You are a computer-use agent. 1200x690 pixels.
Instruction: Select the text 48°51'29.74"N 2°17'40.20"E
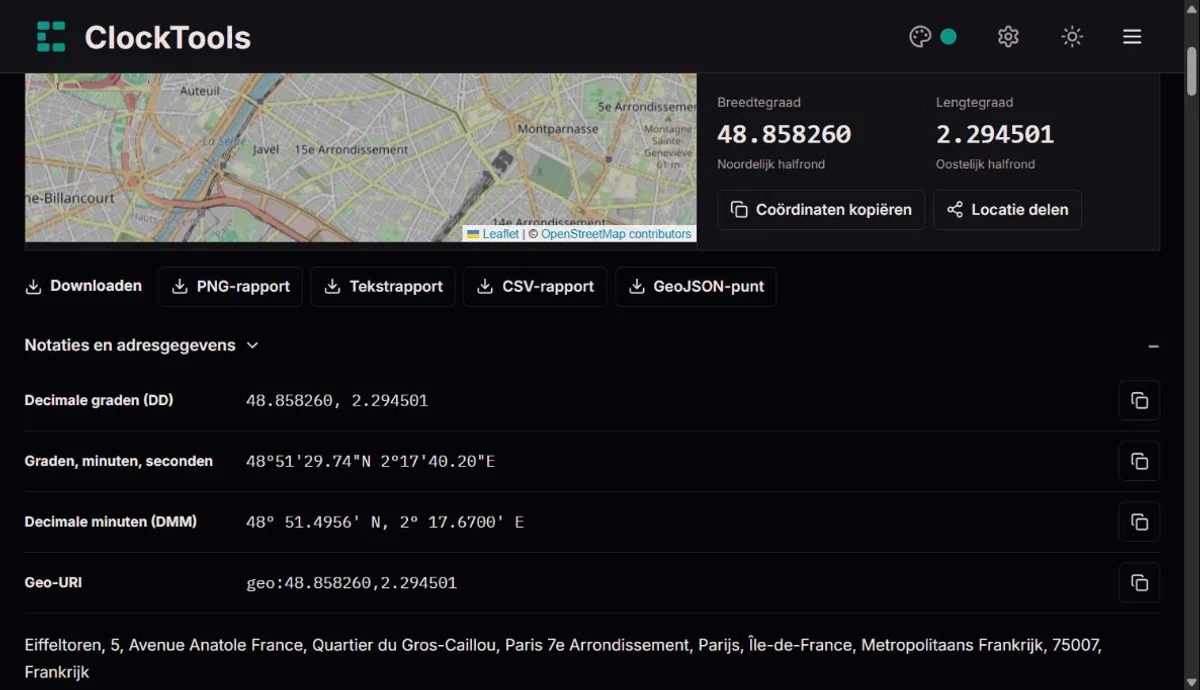pos(371,462)
